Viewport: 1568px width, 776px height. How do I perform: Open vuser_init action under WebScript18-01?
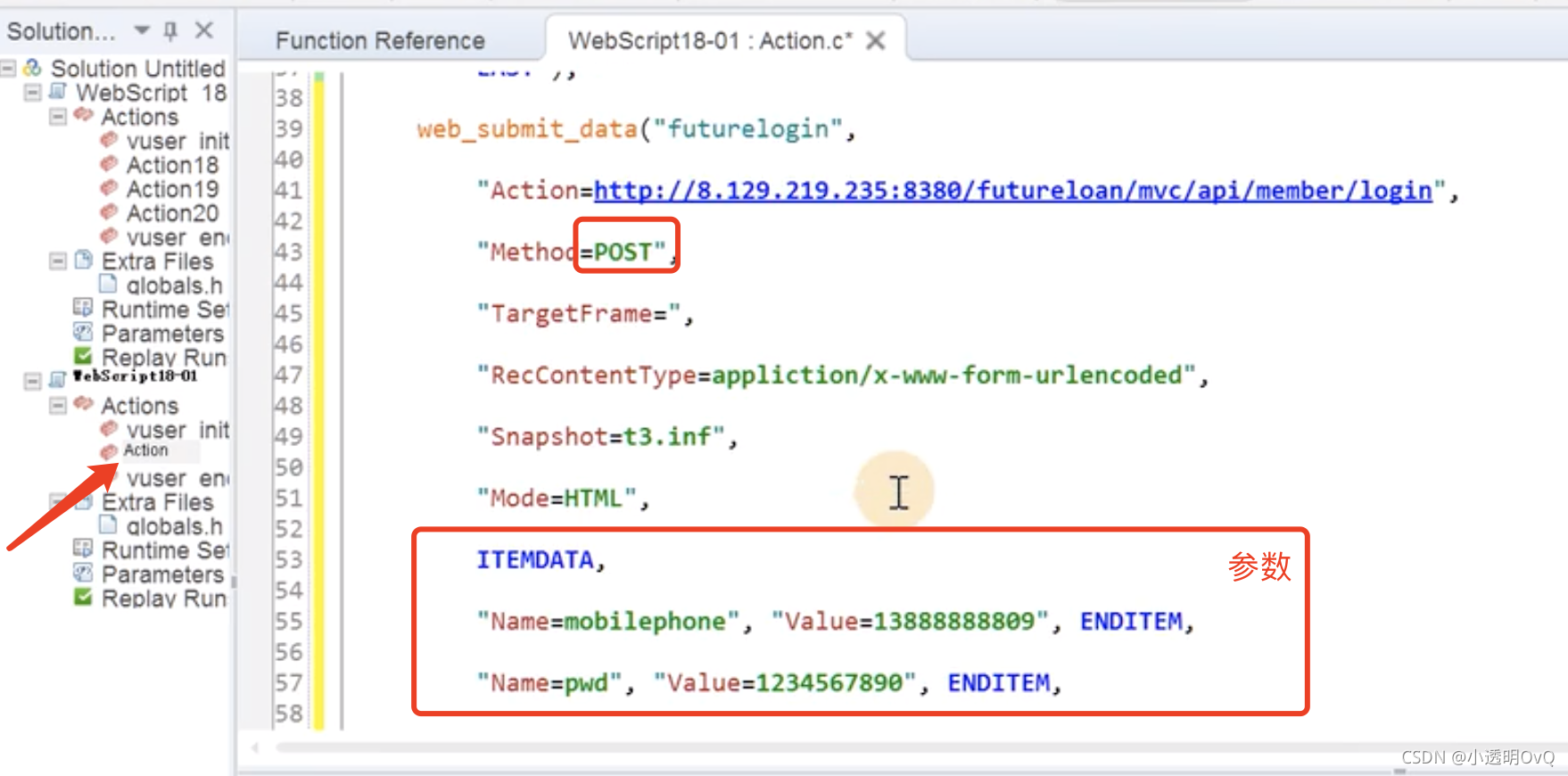[177, 430]
